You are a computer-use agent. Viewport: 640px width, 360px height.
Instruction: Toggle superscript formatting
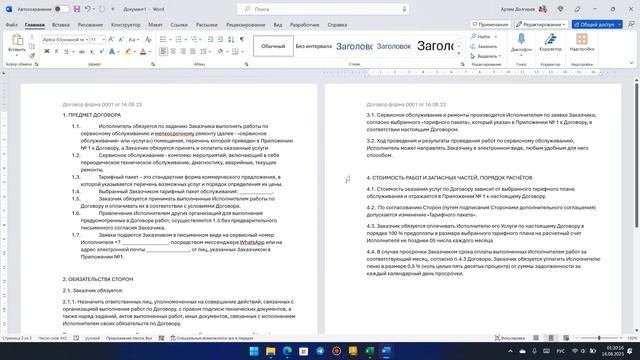(102, 51)
